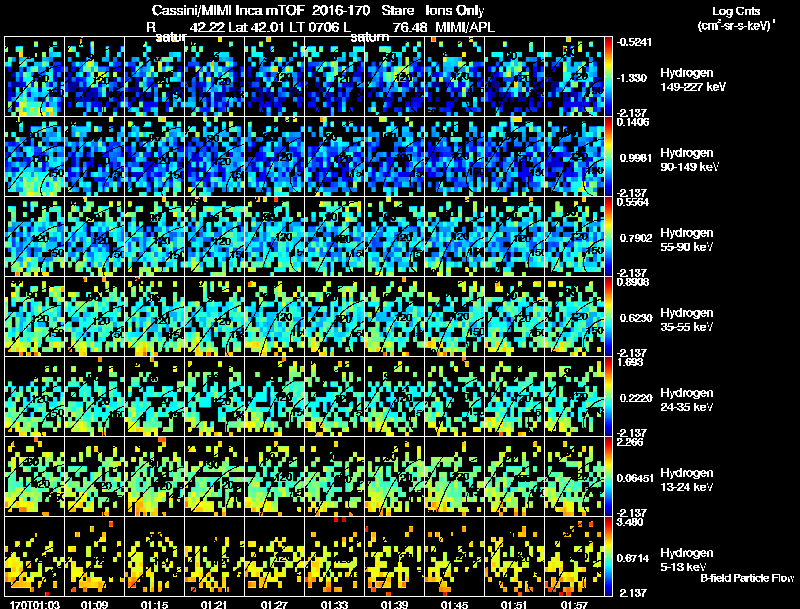Open the 35-55 keV image panel at 01:33

334,317
